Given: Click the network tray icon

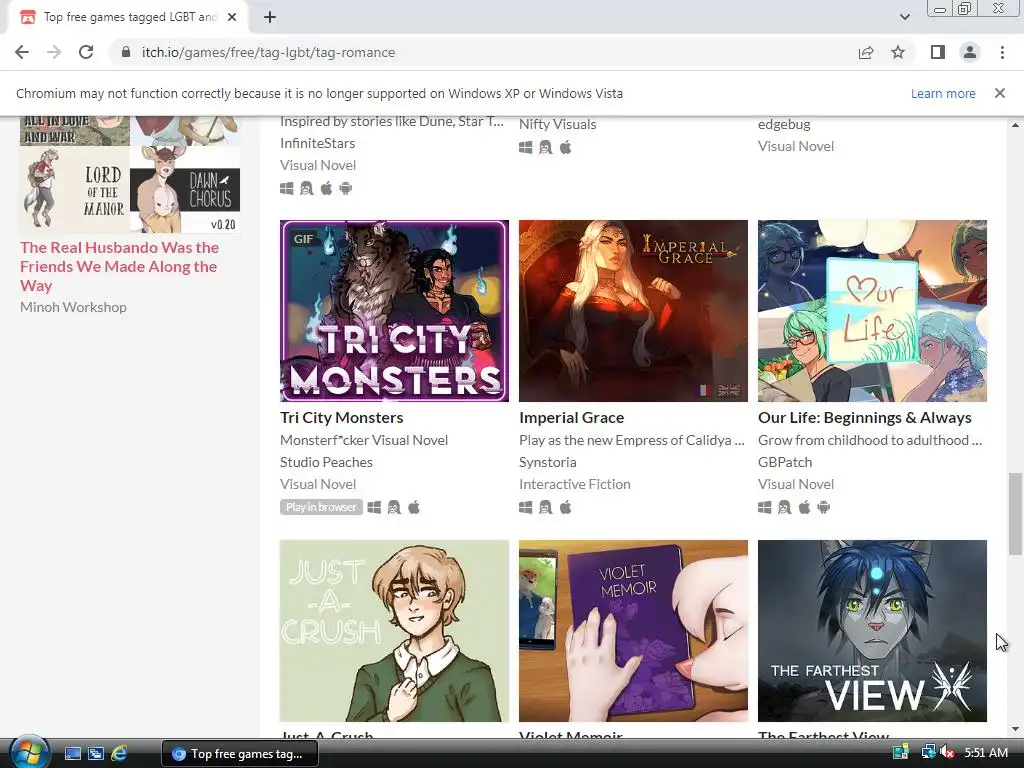Looking at the screenshot, I should pyautogui.click(x=928, y=752).
